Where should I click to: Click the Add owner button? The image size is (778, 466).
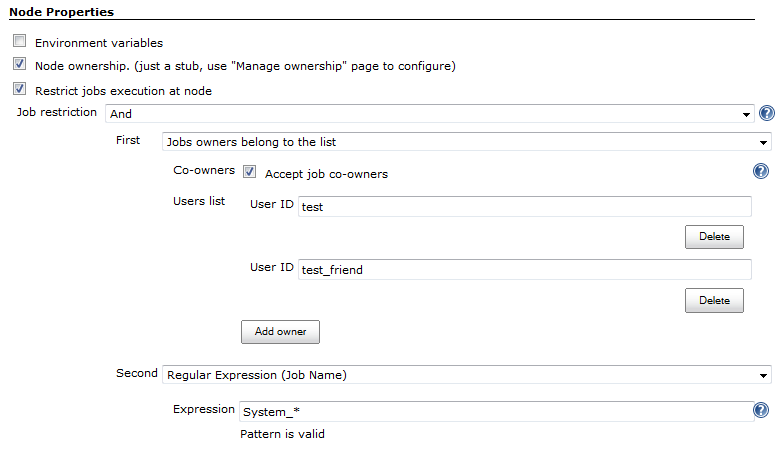coord(280,332)
